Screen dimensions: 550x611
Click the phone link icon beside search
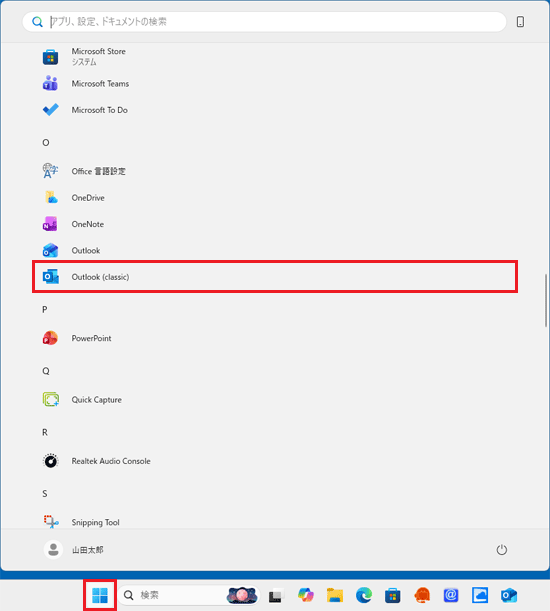pyautogui.click(x=520, y=22)
